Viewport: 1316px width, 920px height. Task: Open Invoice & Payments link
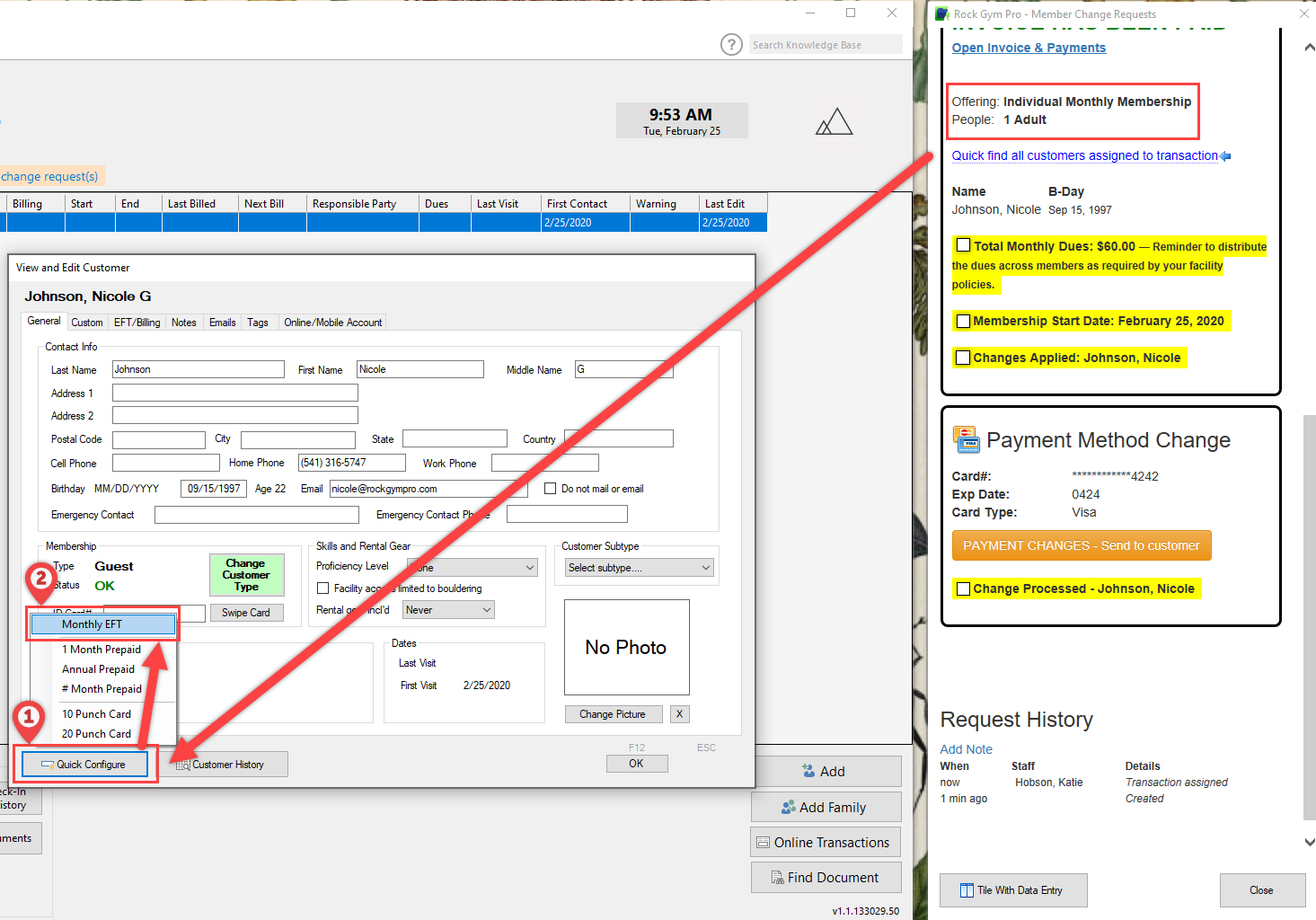point(1029,48)
